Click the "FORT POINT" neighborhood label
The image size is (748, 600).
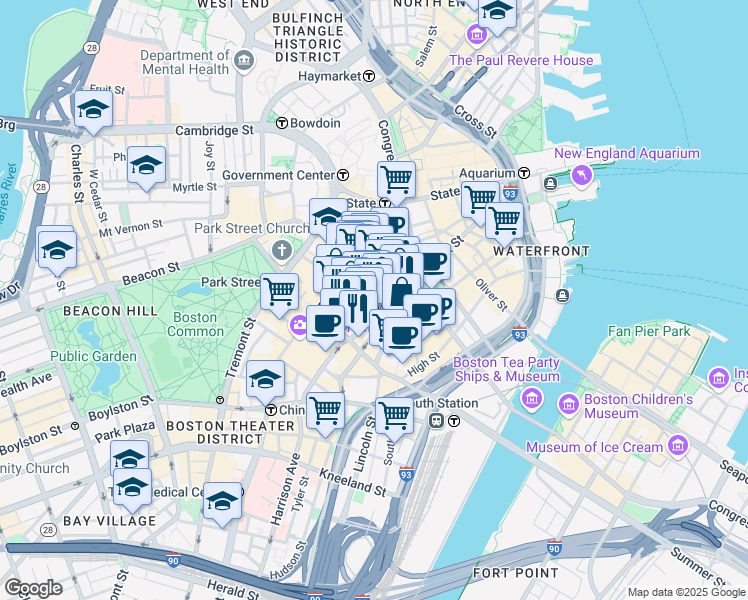(x=516, y=573)
